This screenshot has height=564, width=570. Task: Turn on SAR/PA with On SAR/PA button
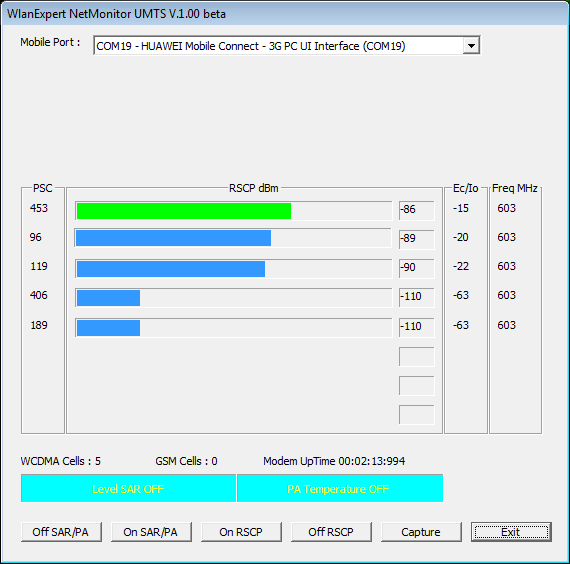pyautogui.click(x=151, y=532)
